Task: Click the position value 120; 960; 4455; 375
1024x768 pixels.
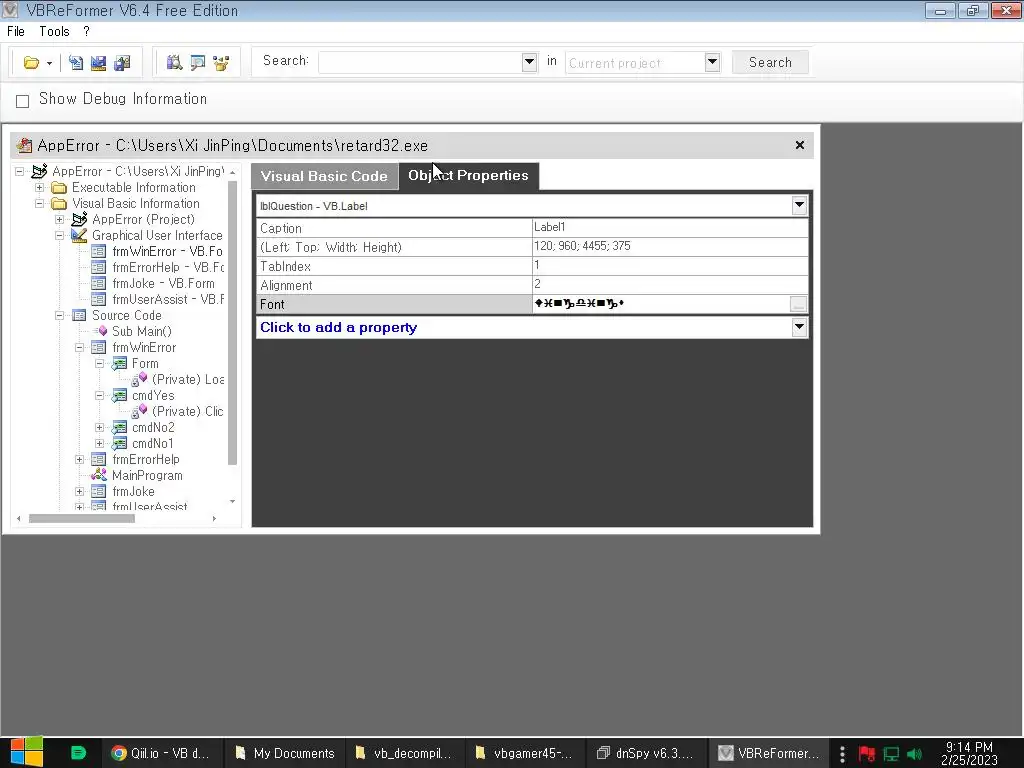Action: [670, 246]
